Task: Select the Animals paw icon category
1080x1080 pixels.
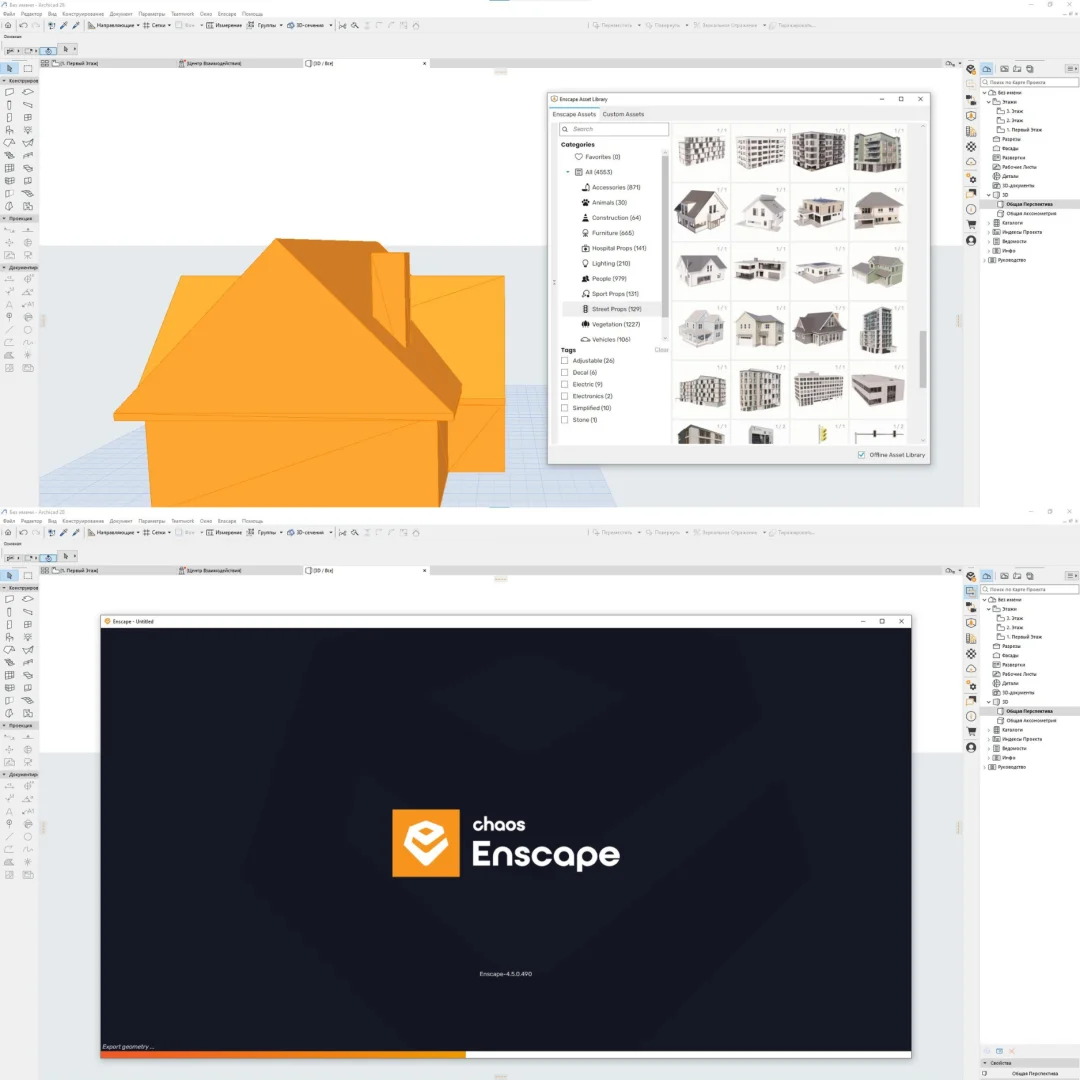Action: [584, 203]
